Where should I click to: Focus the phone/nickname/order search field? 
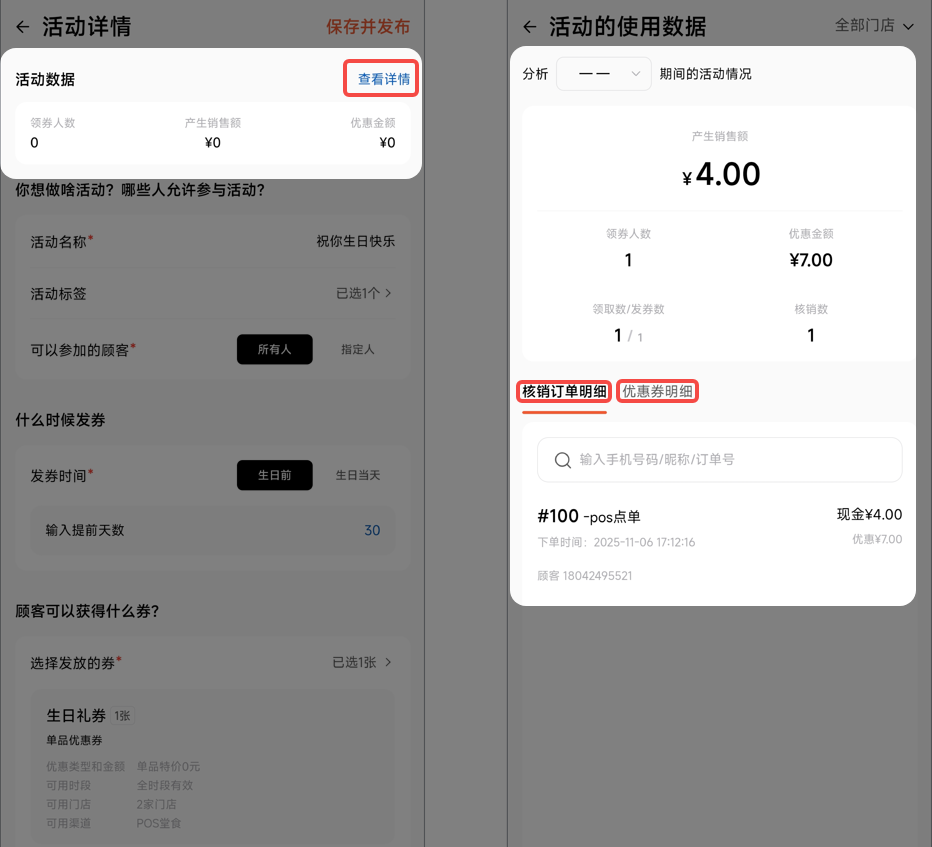[x=720, y=460]
